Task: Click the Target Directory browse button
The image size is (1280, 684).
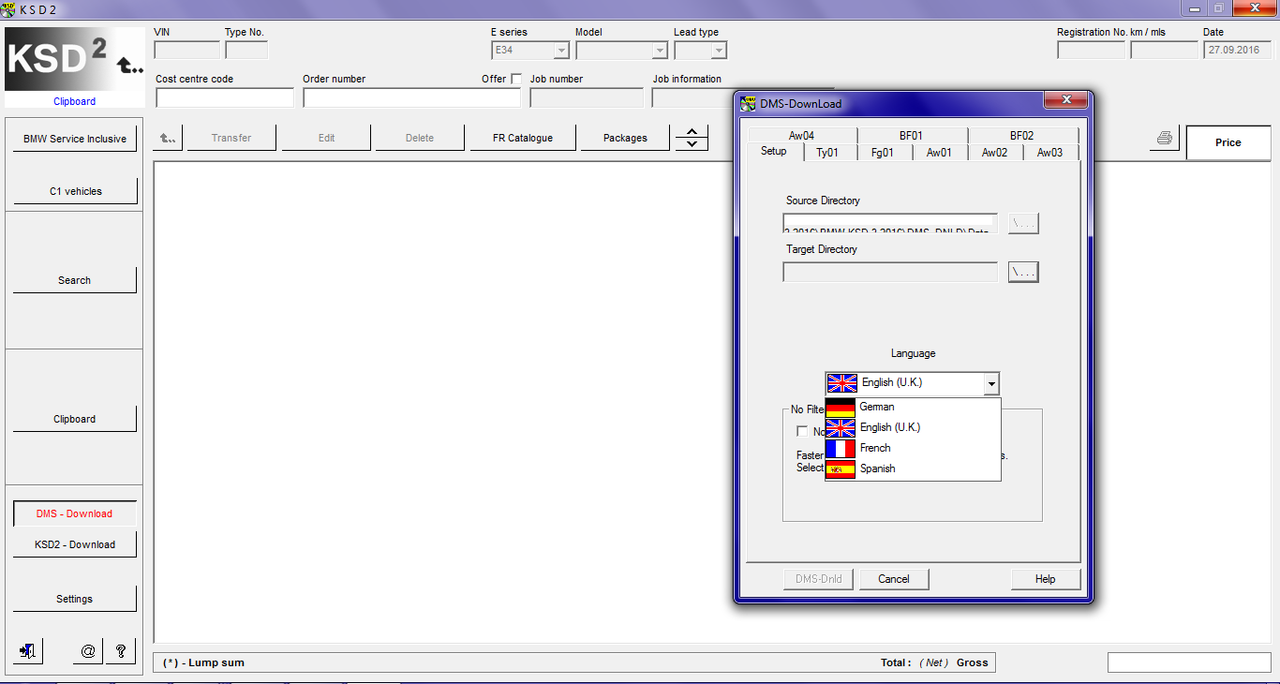Action: (x=1023, y=272)
